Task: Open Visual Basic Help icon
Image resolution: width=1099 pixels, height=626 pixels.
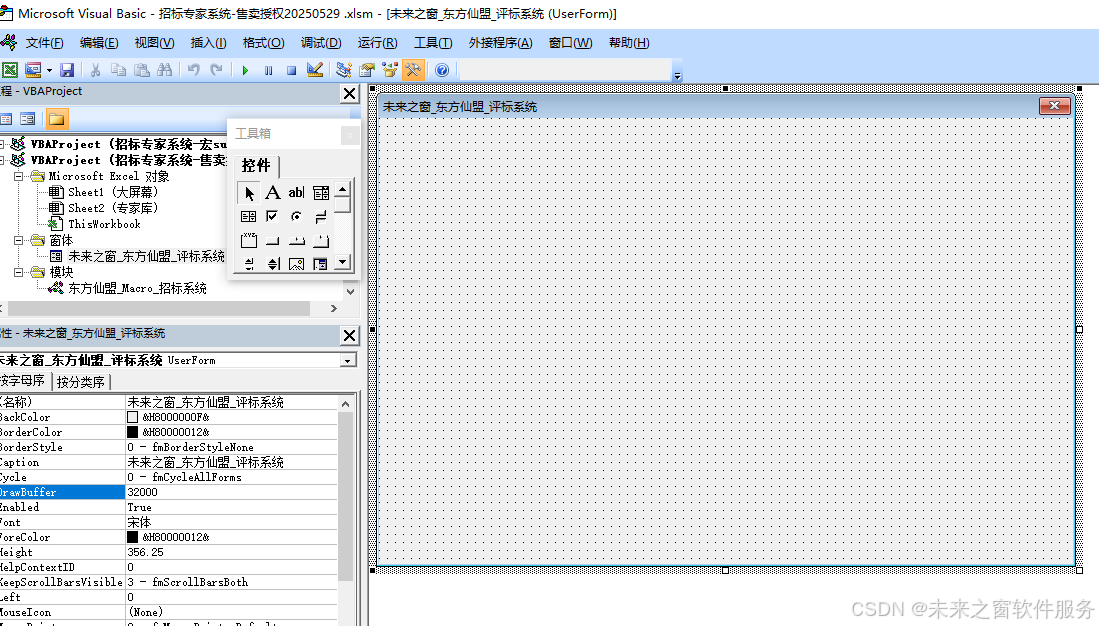Action: pos(442,69)
